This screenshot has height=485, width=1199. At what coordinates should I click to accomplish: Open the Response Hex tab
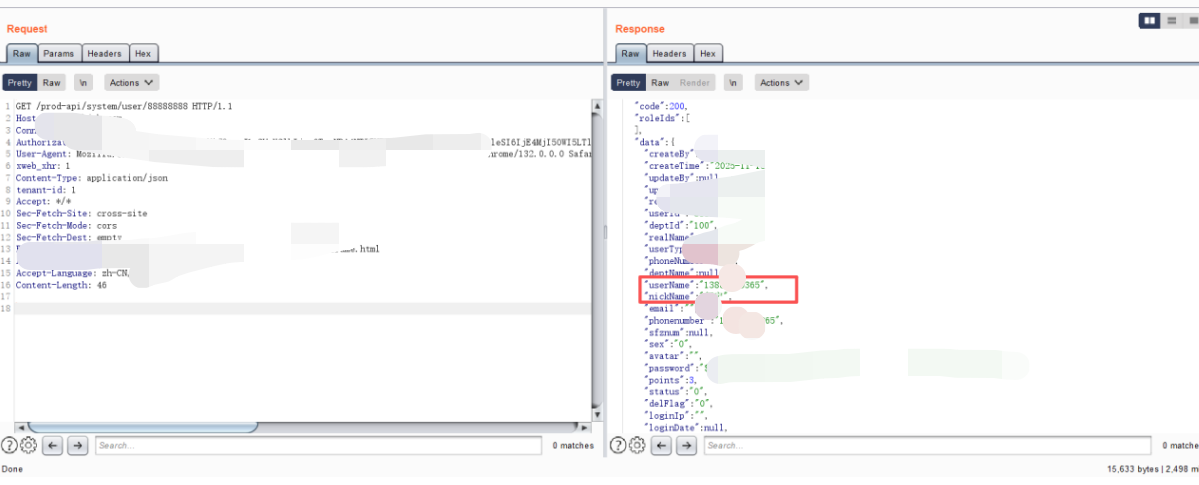tap(708, 54)
